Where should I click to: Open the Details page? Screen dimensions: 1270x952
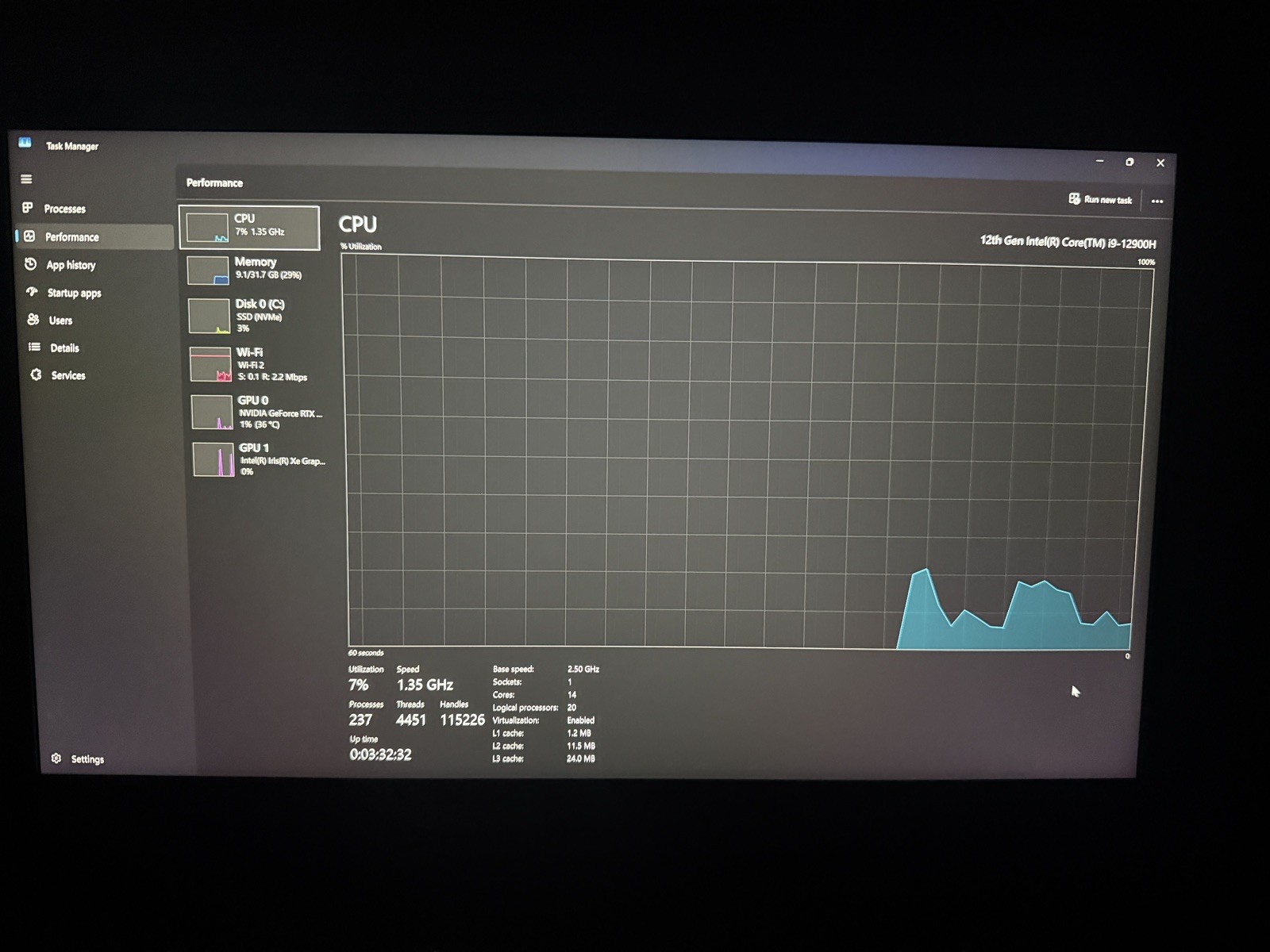coord(64,347)
